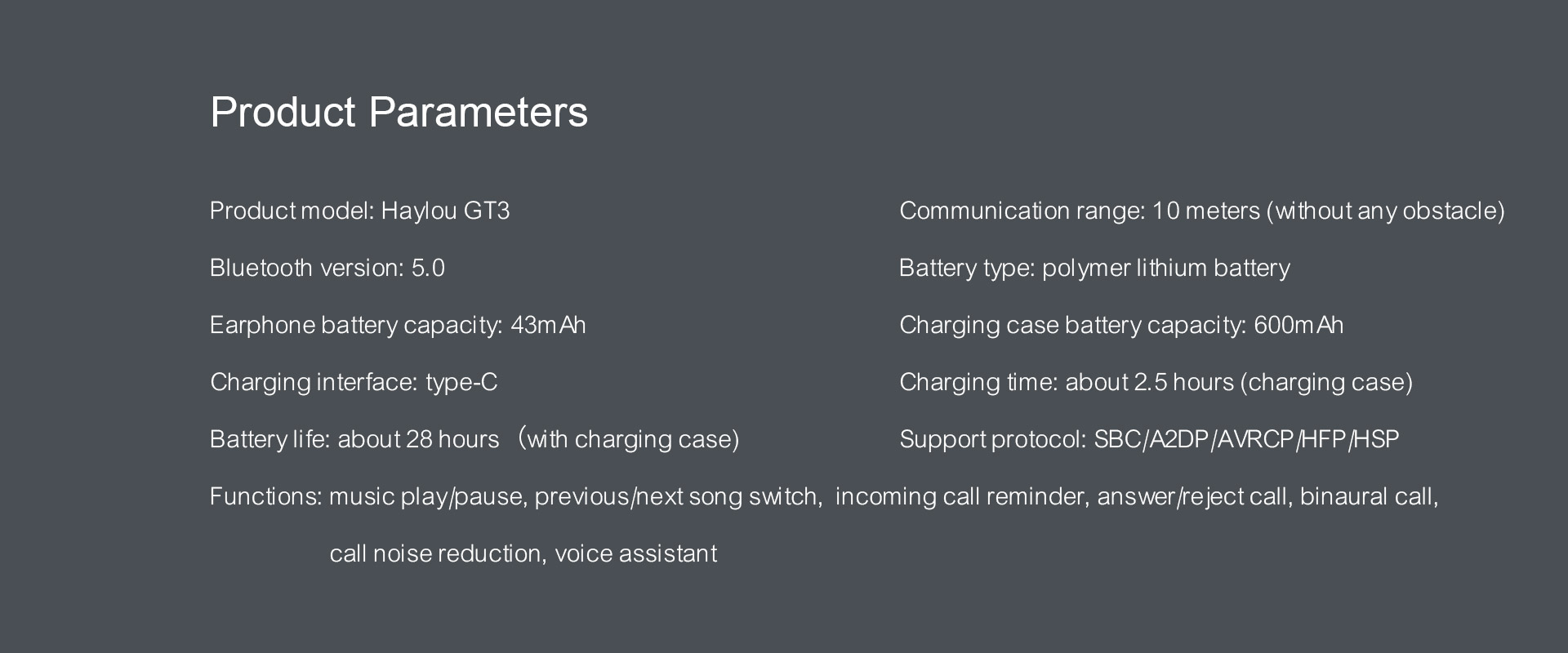Click the Charging case battery capacity: 600mAh line

[x=1121, y=325]
